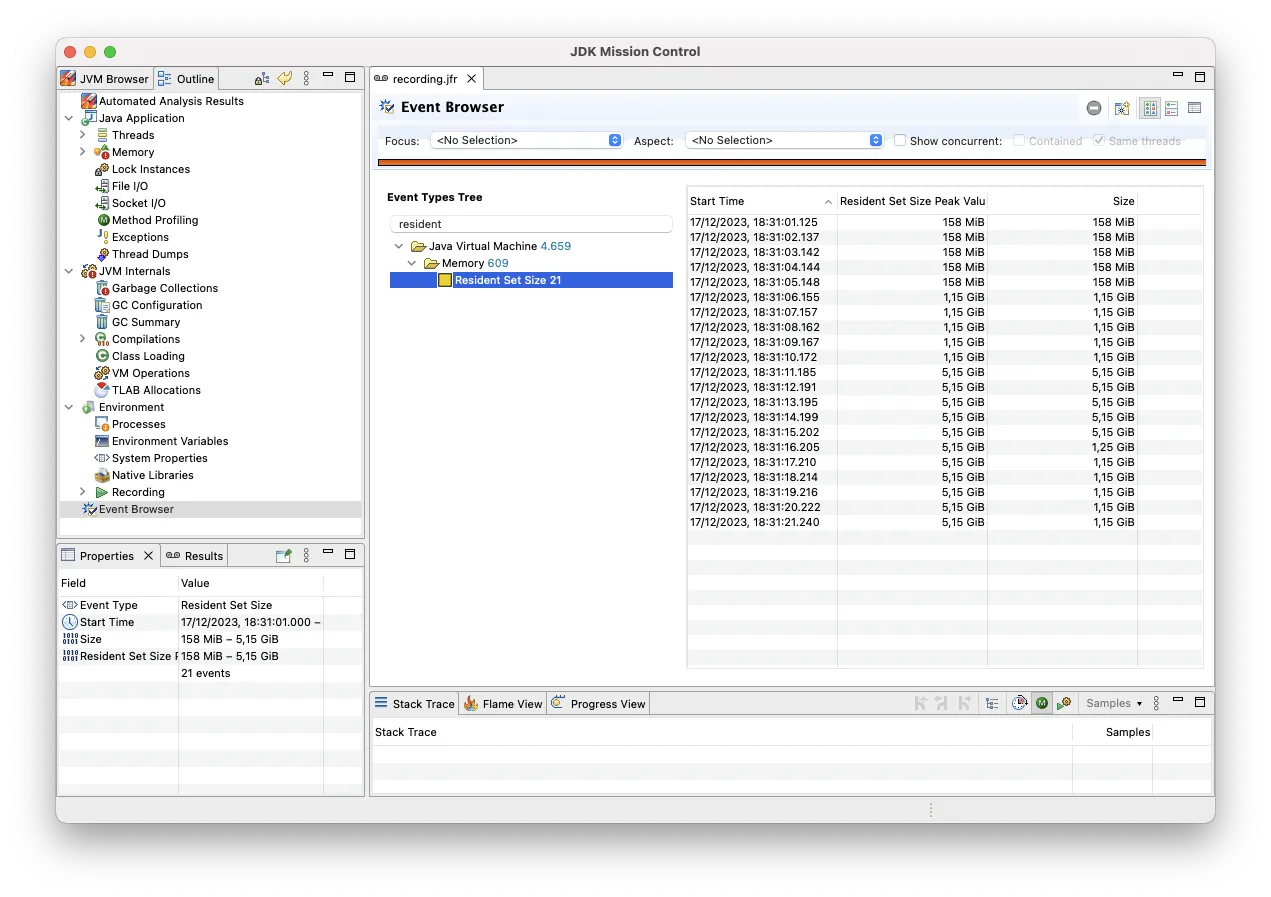
Task: Switch to the JVM Browser tab
Action: 104,79
